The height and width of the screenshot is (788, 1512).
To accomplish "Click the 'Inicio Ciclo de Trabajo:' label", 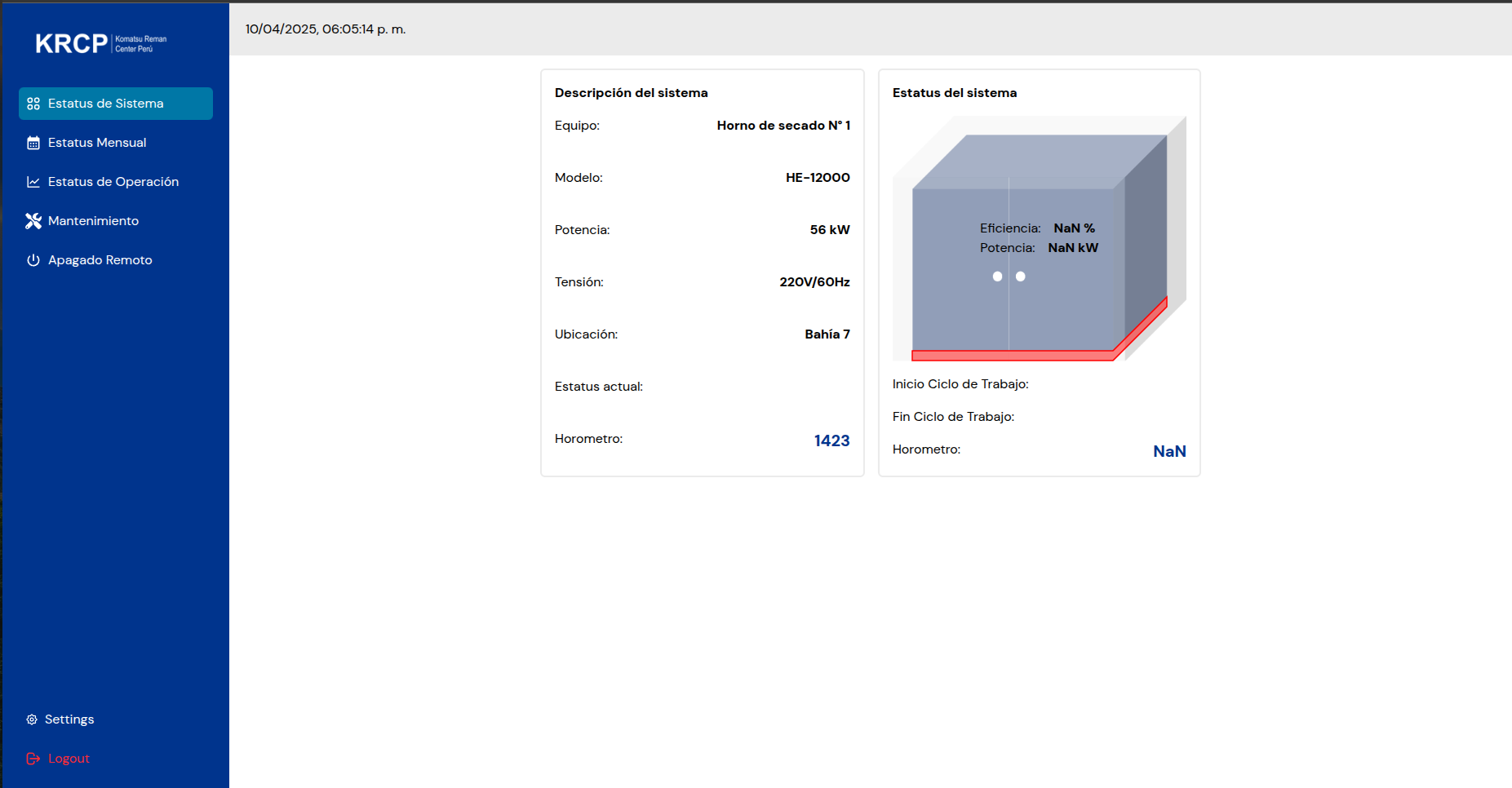I will (x=960, y=384).
